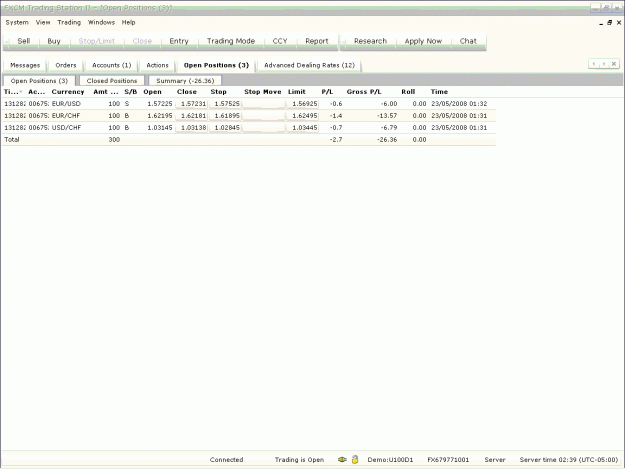Click Close price 1.57231 for EUR/USD
This screenshot has width=625, height=469.
click(x=192, y=104)
